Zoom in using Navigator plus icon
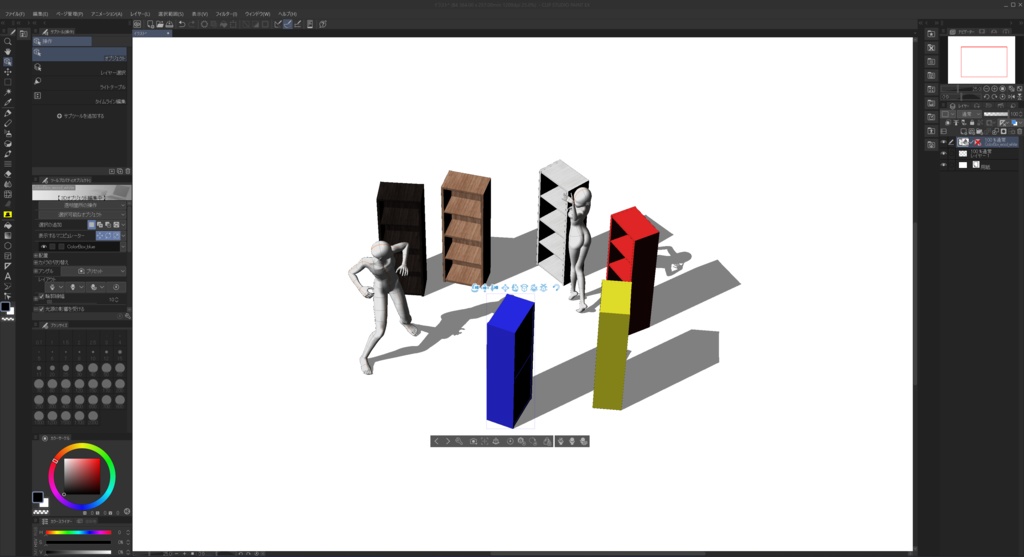Screen dimensions: 1024x557 (x=995, y=89)
